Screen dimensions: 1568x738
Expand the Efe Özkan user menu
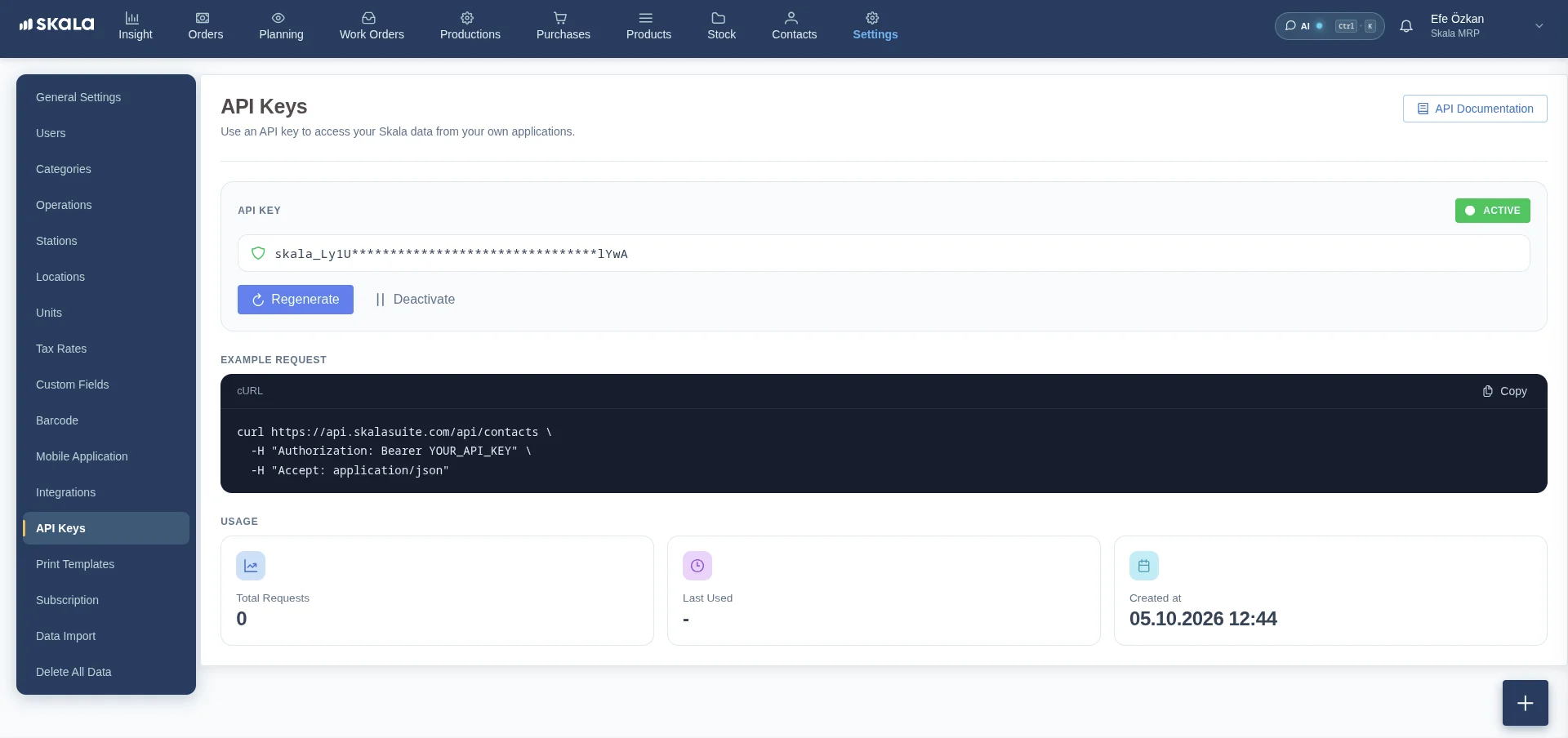pyautogui.click(x=1486, y=26)
